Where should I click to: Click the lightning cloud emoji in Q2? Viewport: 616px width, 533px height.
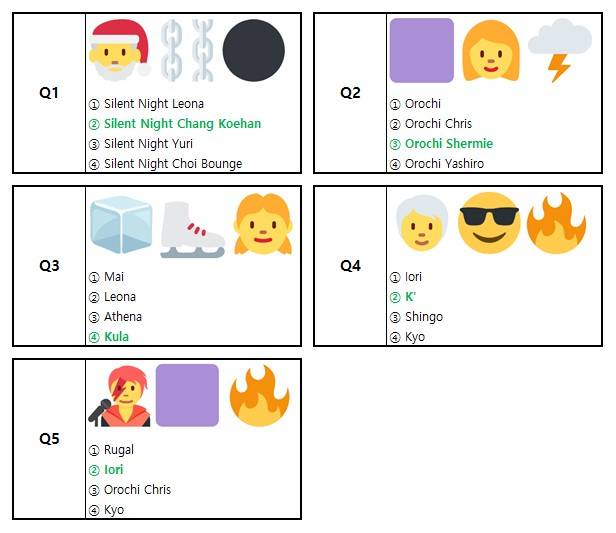(559, 50)
